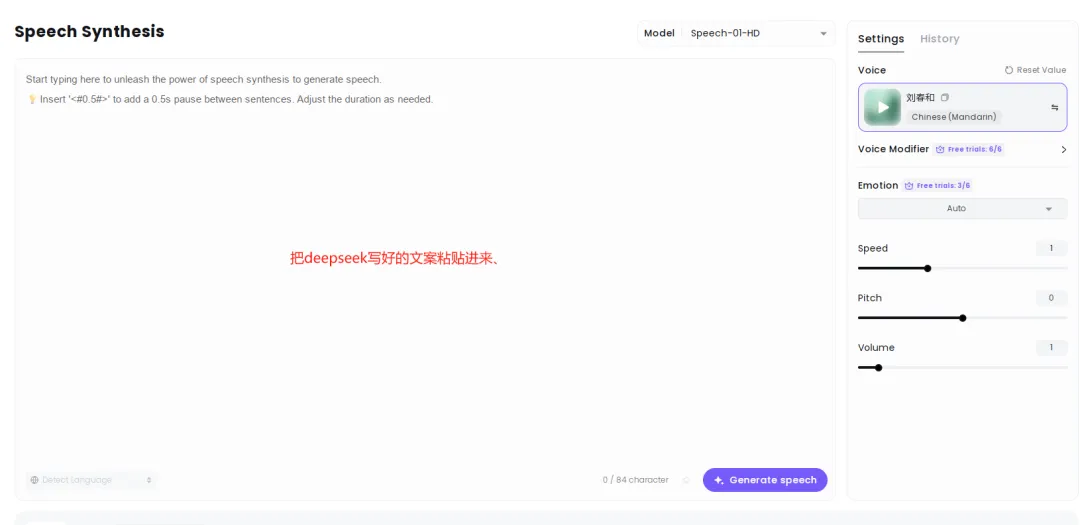
Task: Click the Voice Modifier free trials badge
Action: click(968, 150)
